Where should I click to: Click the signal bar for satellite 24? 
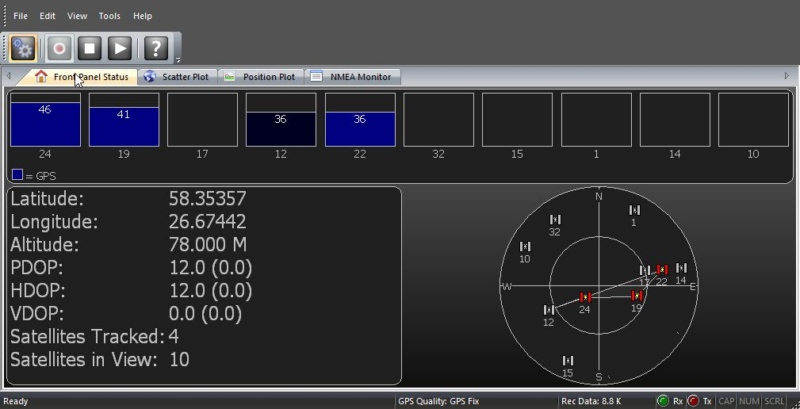45,123
